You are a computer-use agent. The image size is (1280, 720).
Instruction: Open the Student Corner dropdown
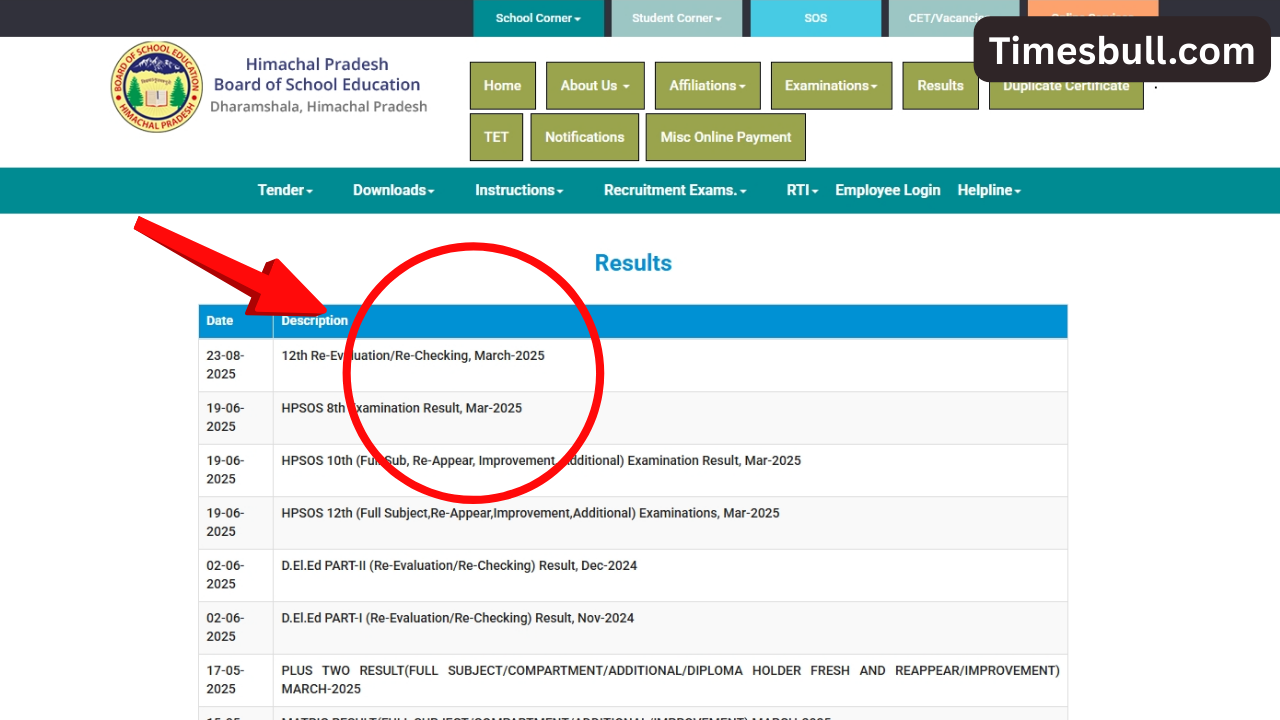pos(677,17)
